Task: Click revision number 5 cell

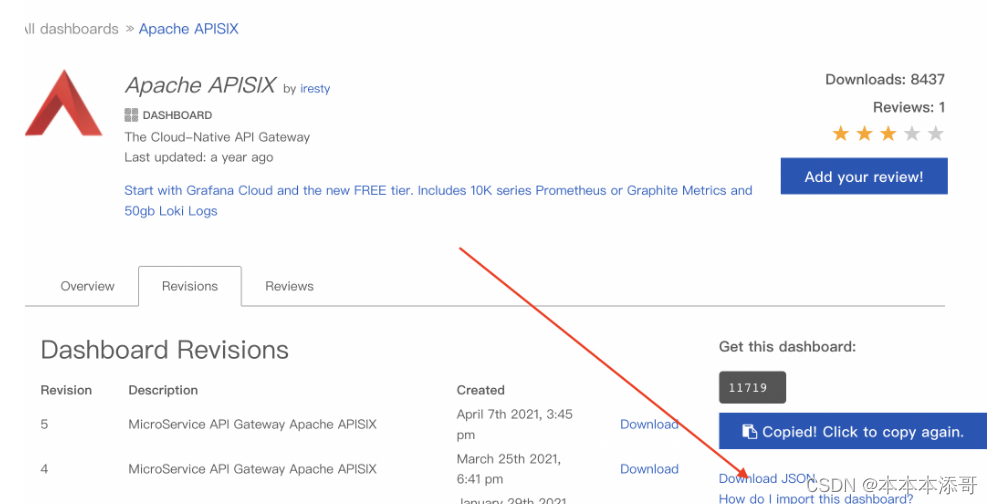Action: coord(44,424)
